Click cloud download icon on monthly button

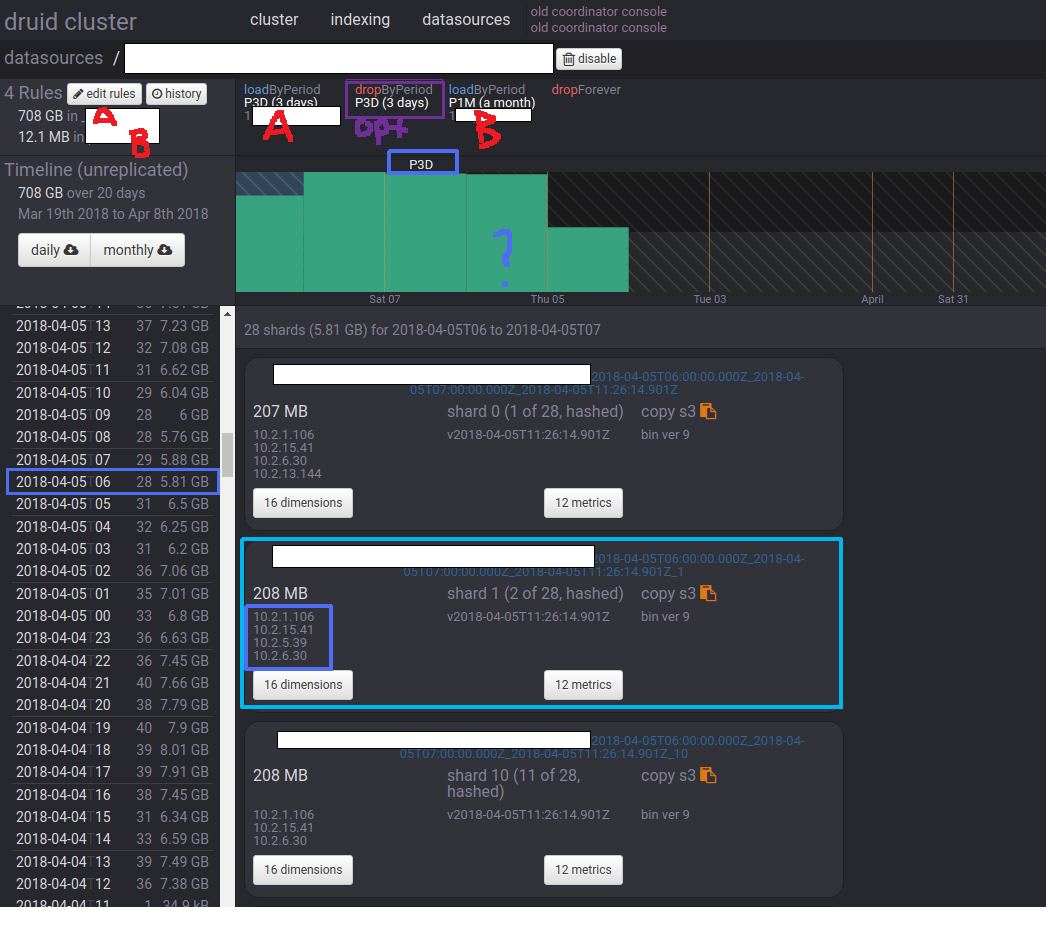click(164, 249)
